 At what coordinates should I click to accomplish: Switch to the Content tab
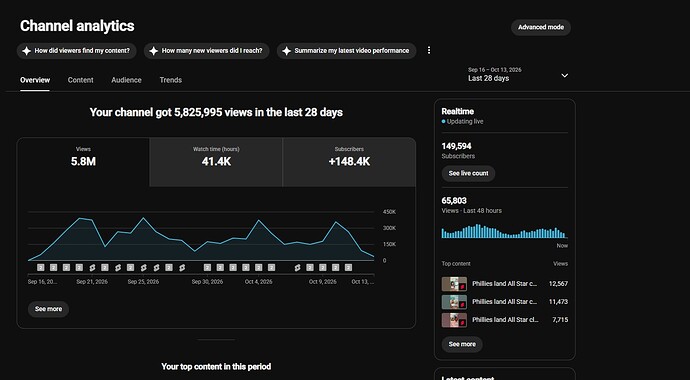point(81,80)
